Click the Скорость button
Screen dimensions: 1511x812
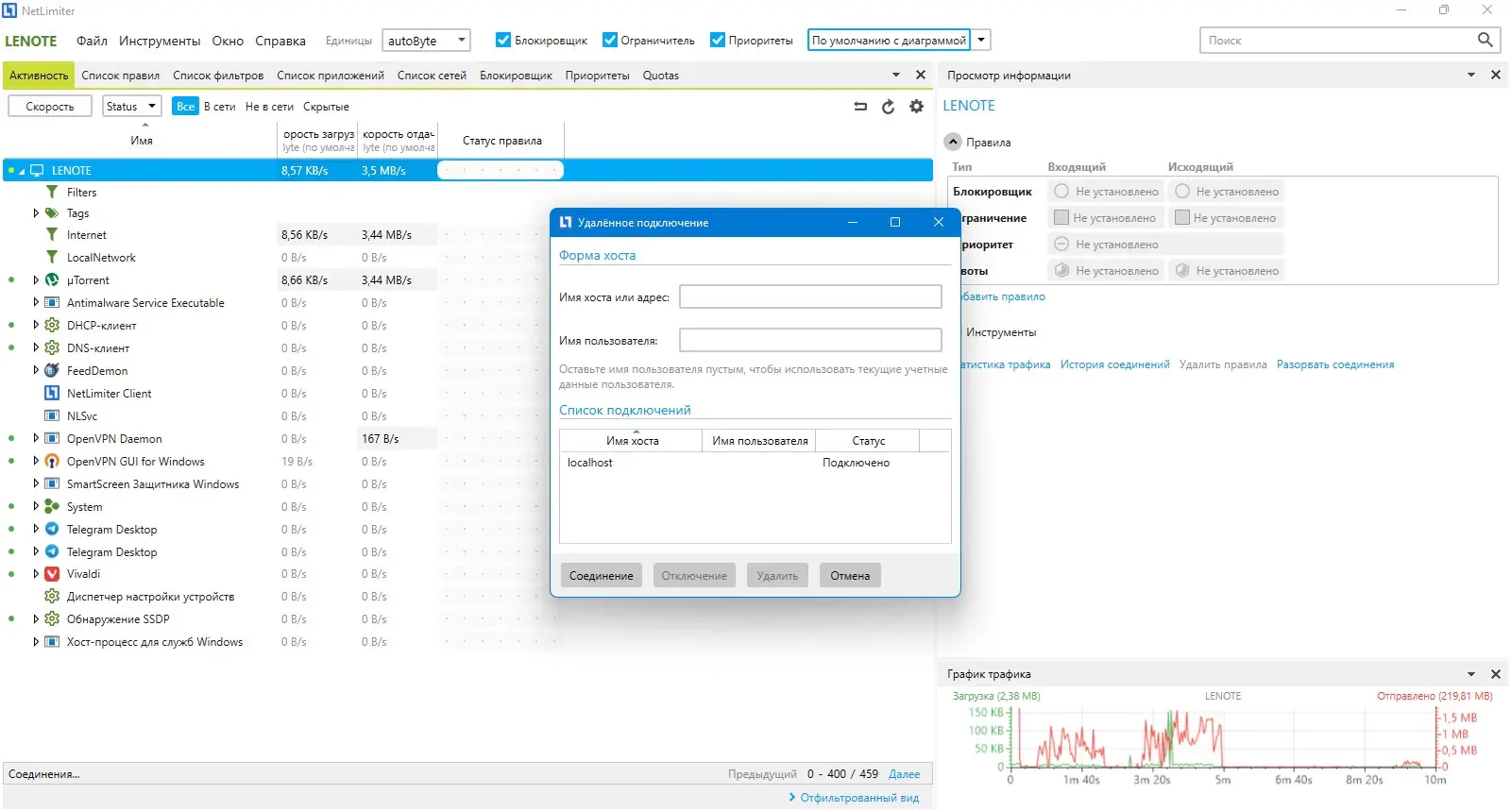pyautogui.click(x=50, y=107)
